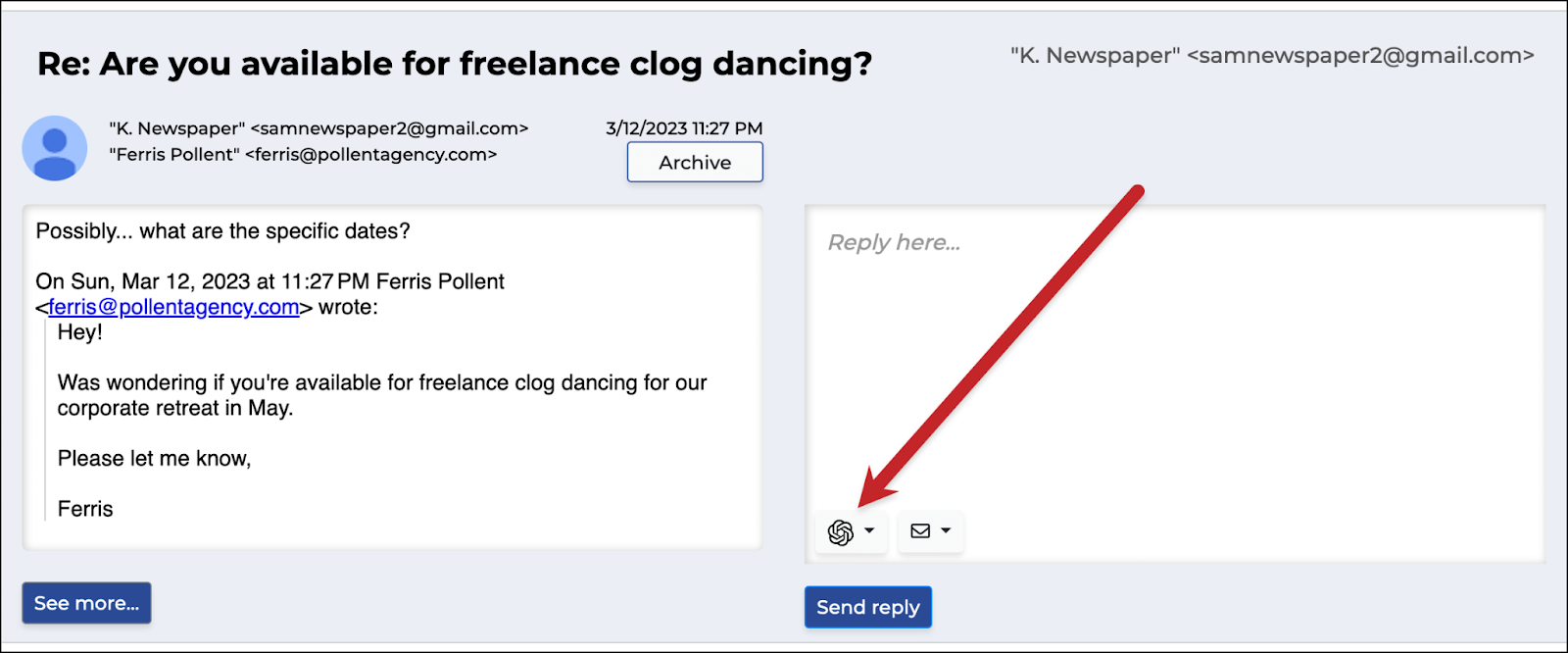The image size is (1568, 653).
Task: Click the sender avatar icon
Action: coord(55,148)
